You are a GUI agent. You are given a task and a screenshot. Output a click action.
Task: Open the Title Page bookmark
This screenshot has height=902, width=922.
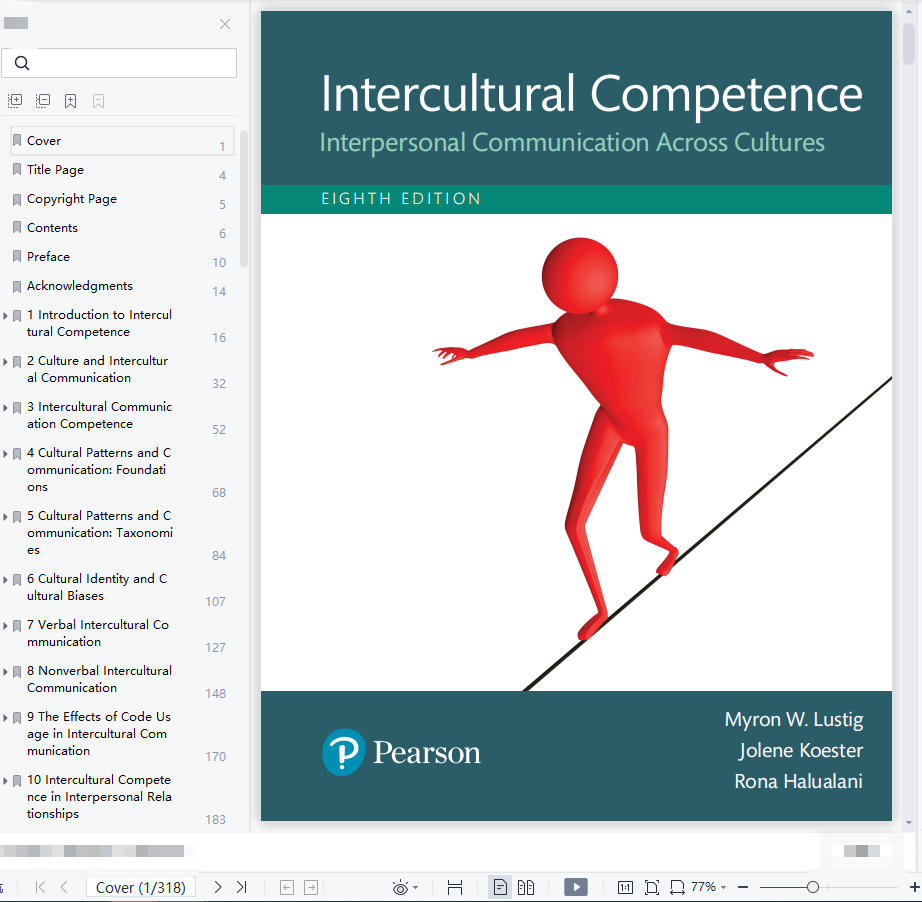tap(55, 169)
